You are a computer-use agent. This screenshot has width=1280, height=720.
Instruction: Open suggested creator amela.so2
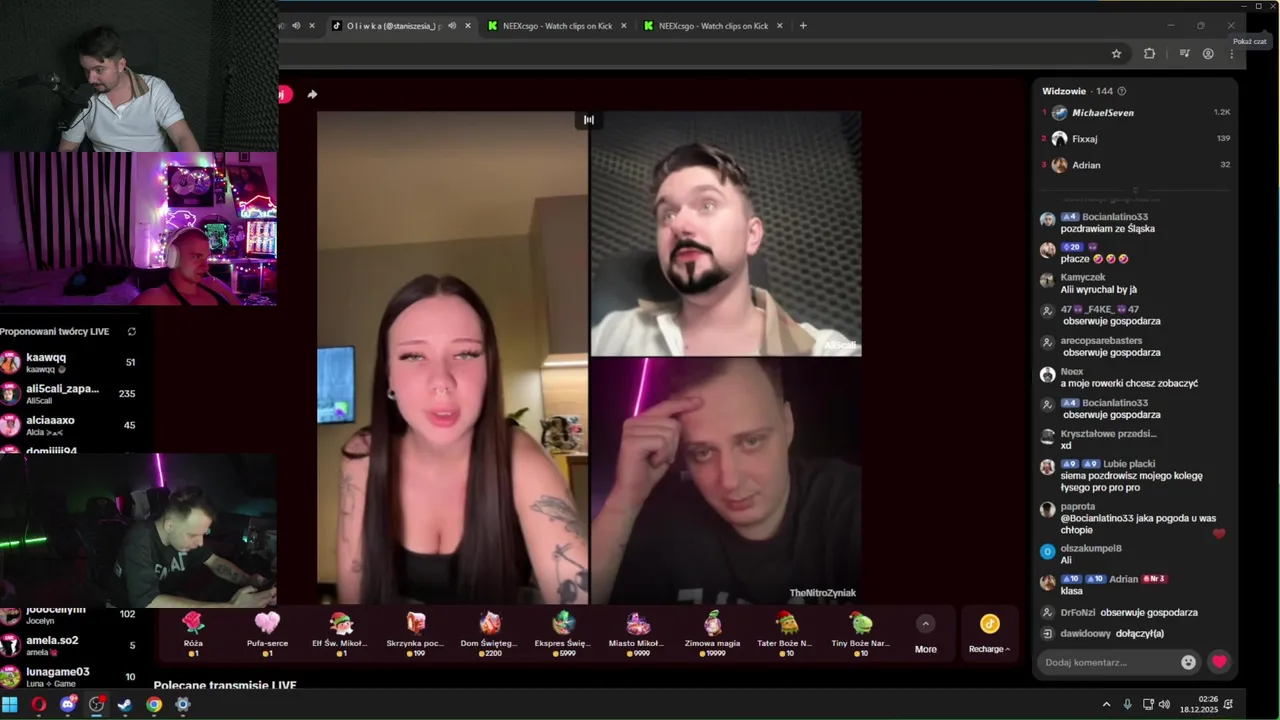pos(70,645)
